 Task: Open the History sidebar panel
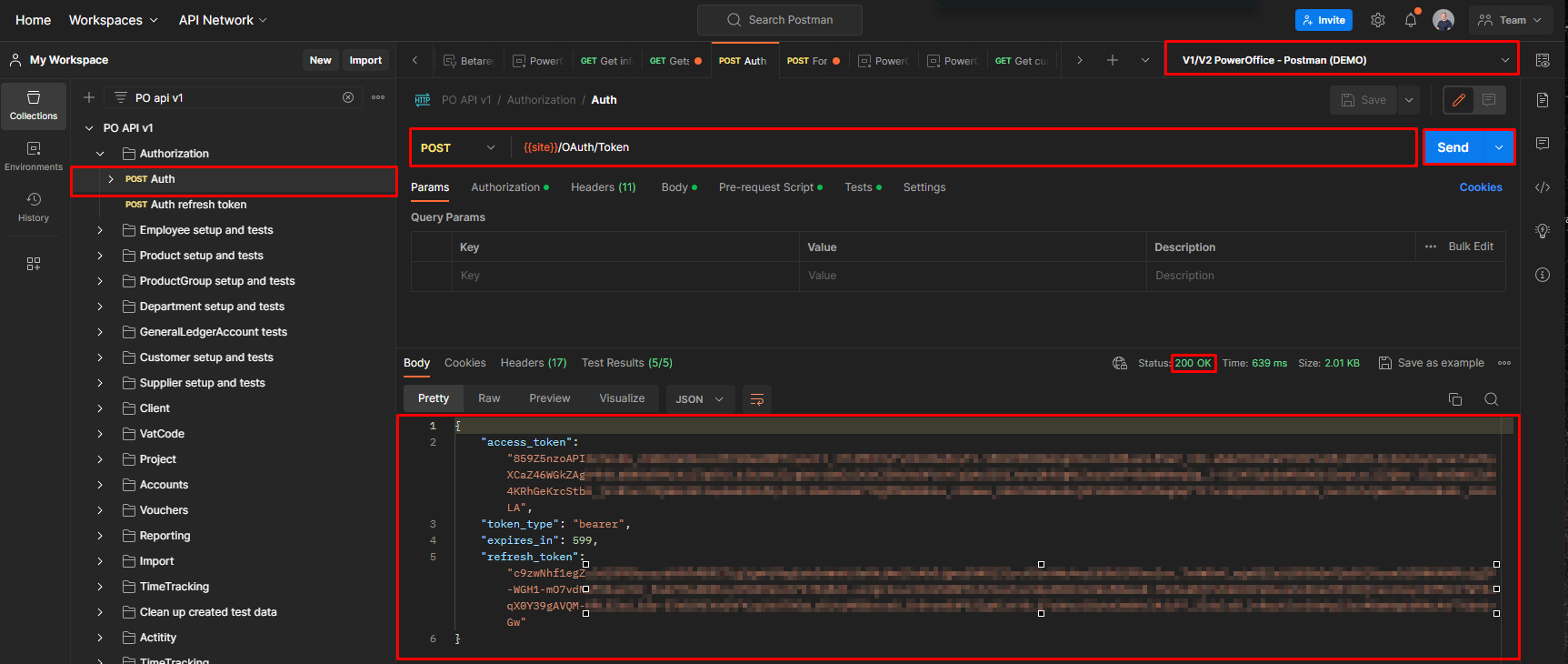tap(34, 206)
